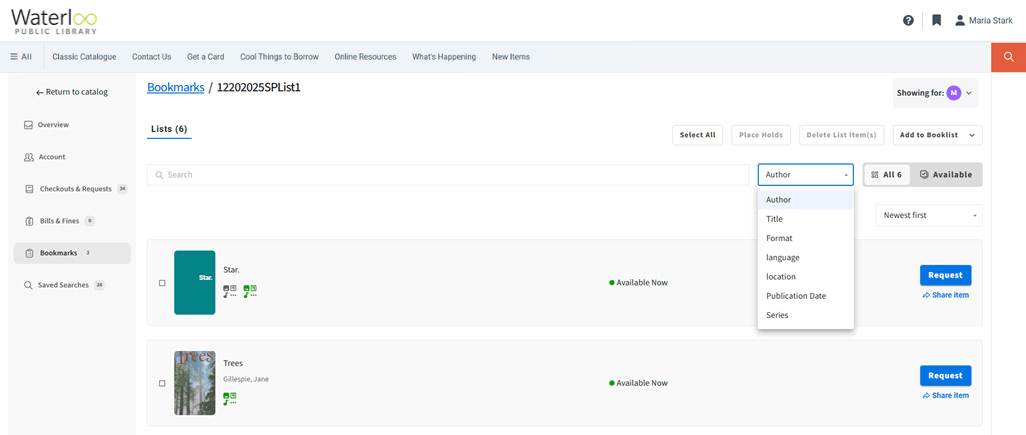Screen dimensions: 1026x435
Task: Click the Select All button
Action: [x=697, y=135]
